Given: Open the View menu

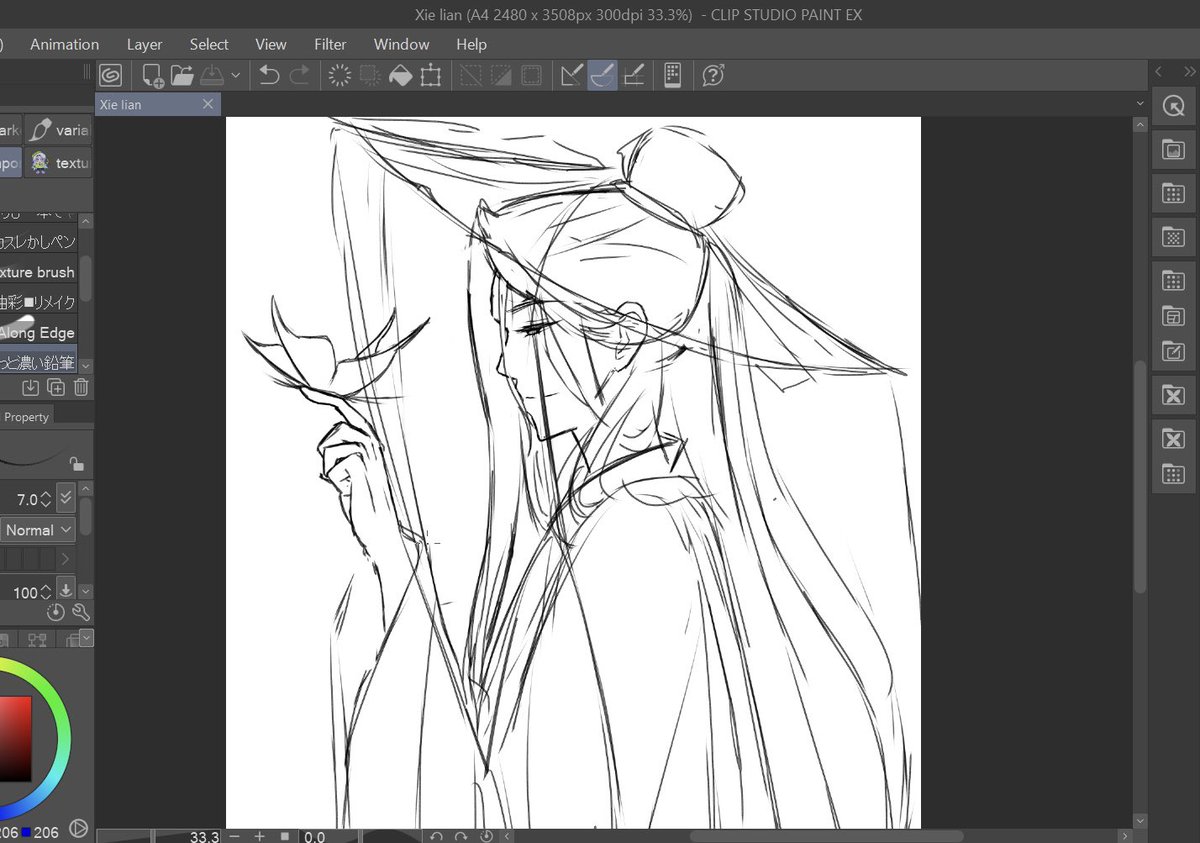Looking at the screenshot, I should coord(271,44).
